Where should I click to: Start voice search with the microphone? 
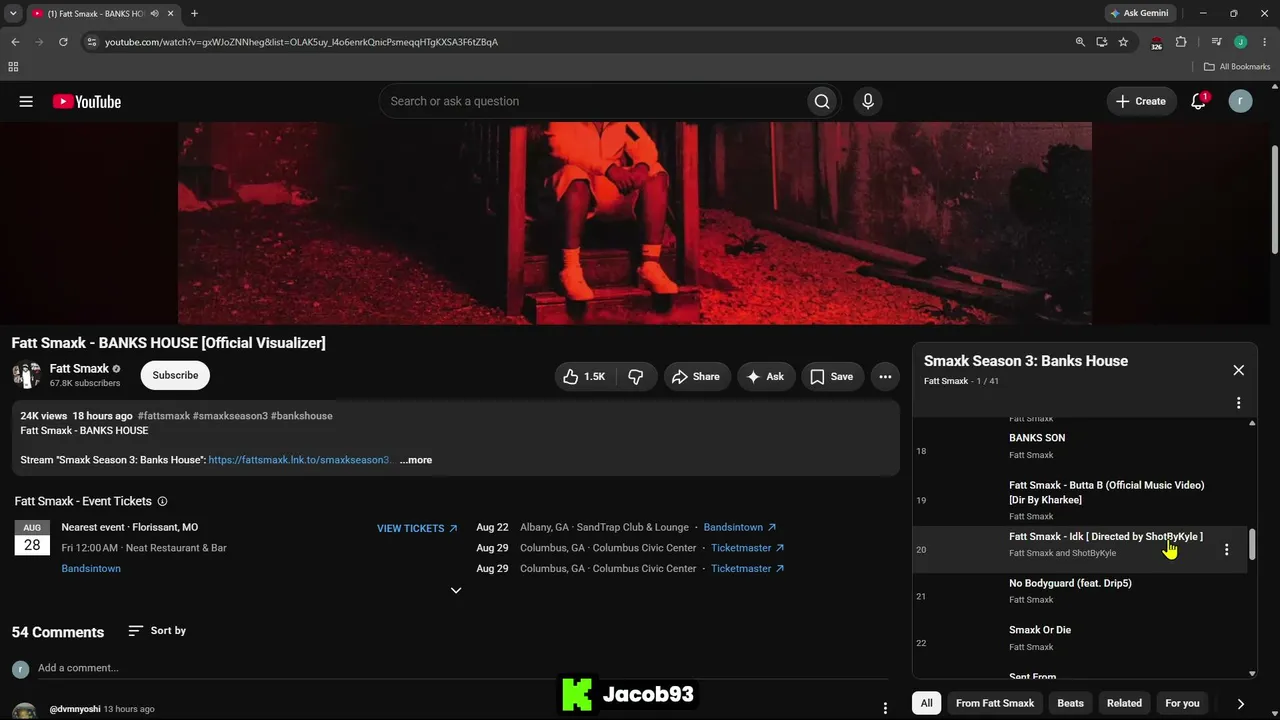868,101
